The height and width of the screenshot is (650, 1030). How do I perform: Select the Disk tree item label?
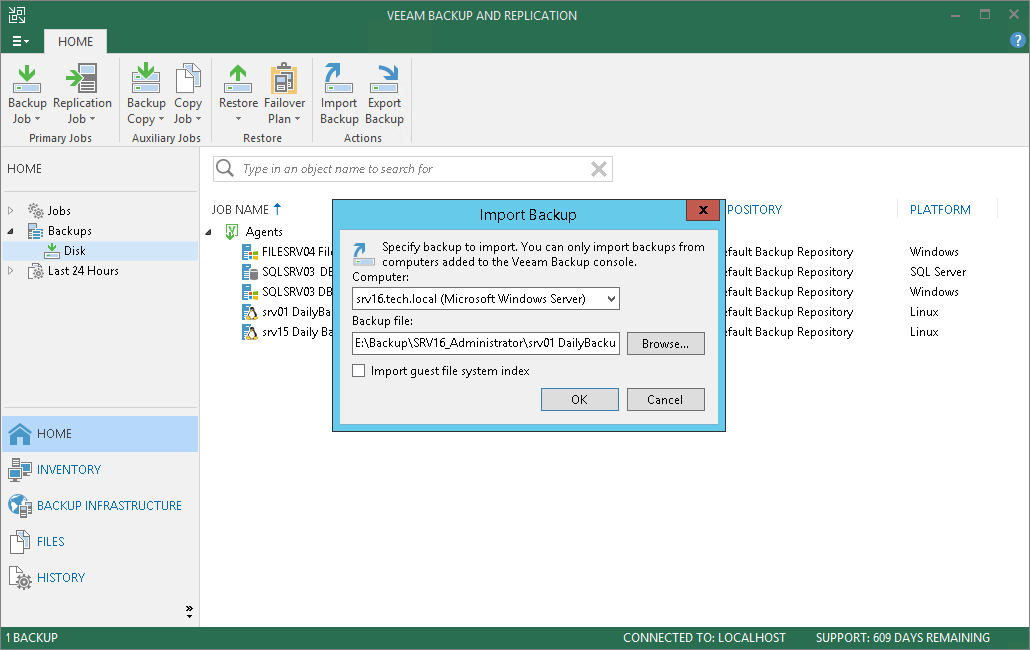[74, 251]
